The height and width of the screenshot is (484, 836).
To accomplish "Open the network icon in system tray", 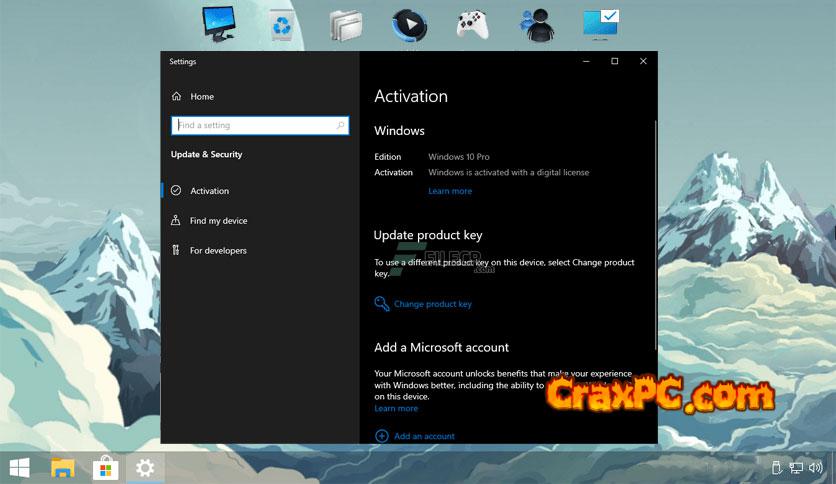I will [797, 467].
